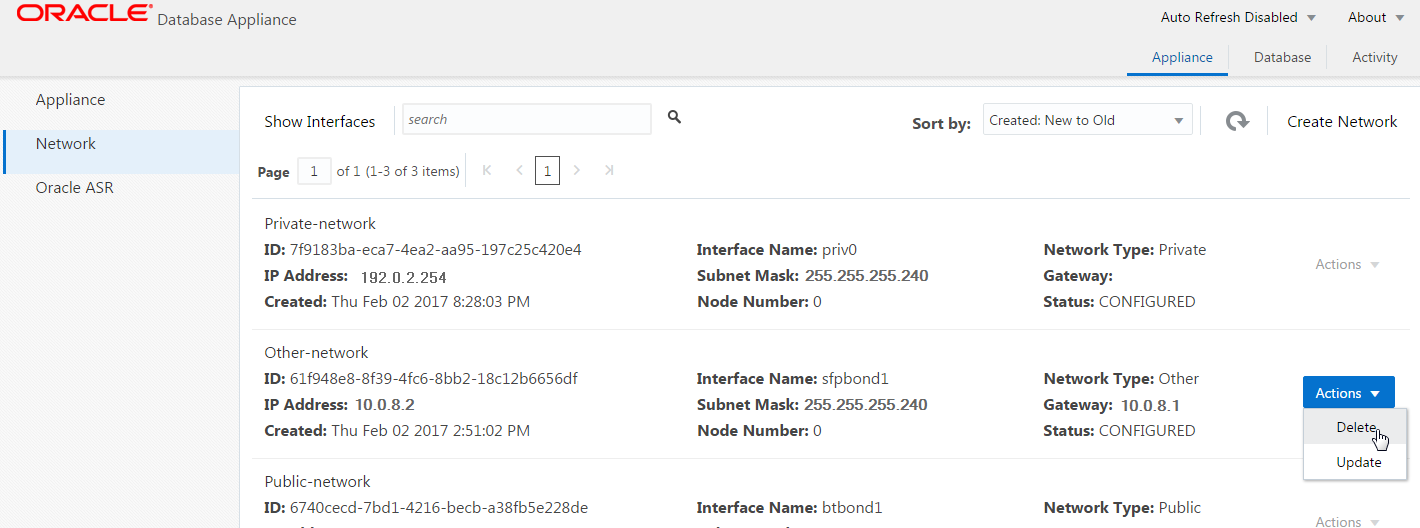Click the Oracle logo
1420x528 pixels.
click(85, 14)
